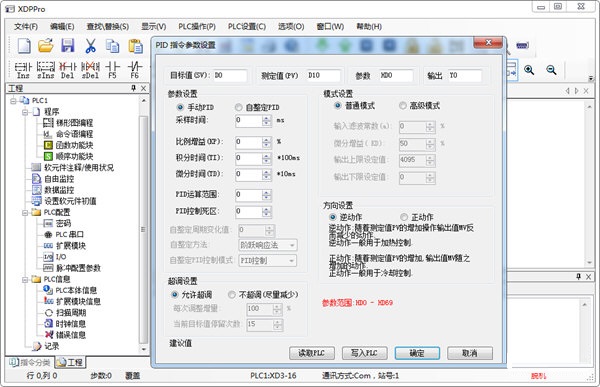Insert contact with Ins ladder tool
This screenshot has height=387, width=600.
point(23,70)
